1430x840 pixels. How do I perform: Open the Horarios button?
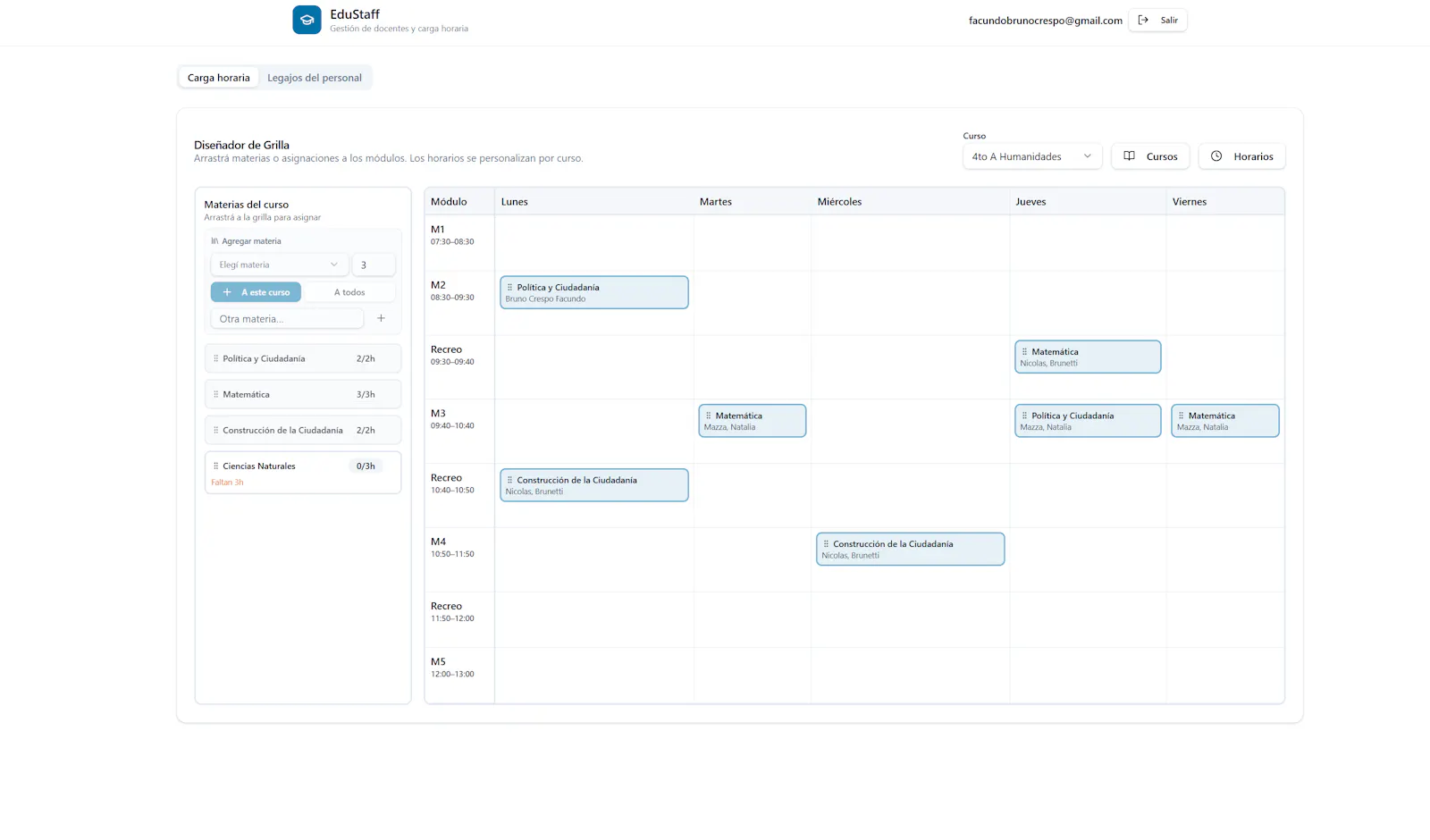click(1242, 156)
